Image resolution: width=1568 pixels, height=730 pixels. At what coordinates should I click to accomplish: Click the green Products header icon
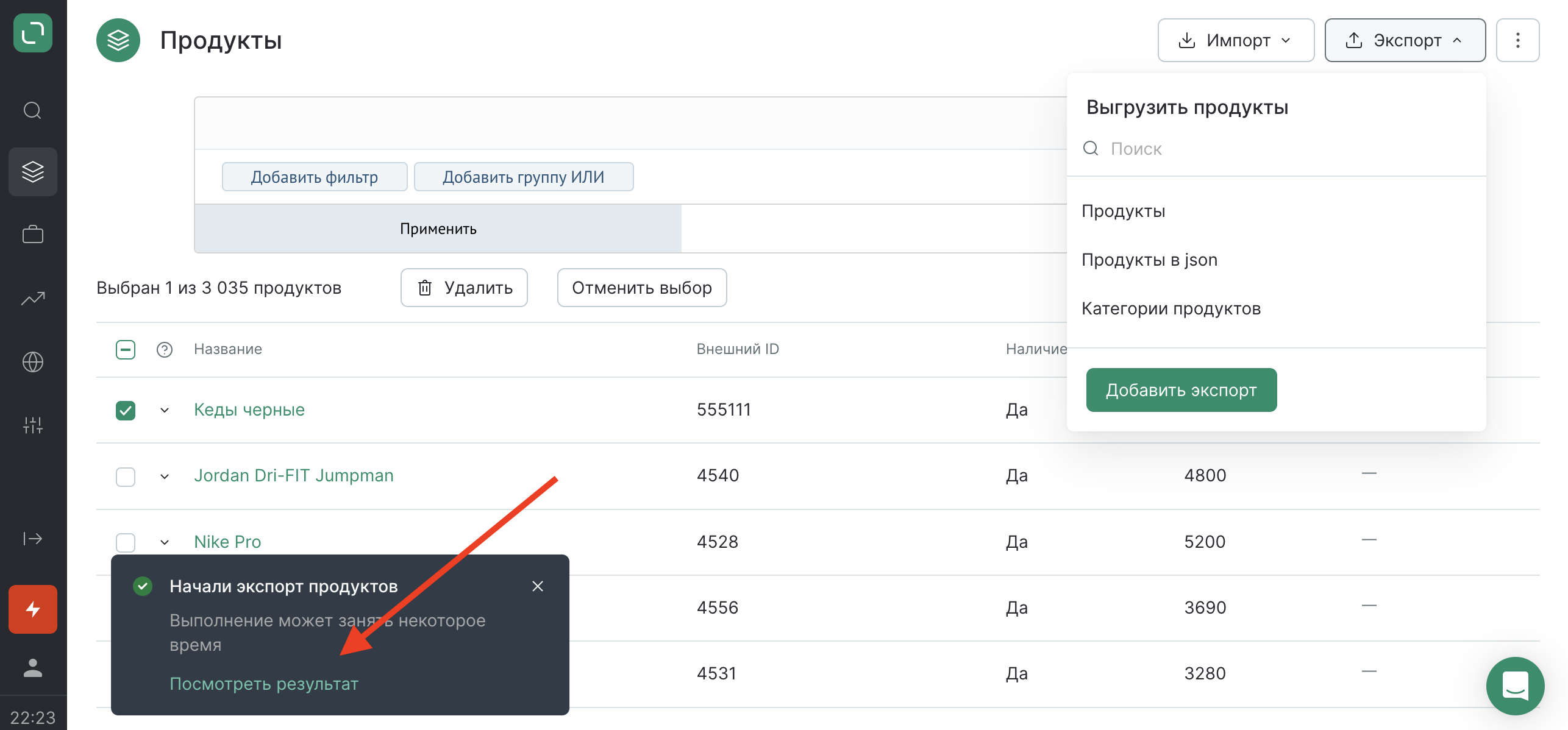pyautogui.click(x=118, y=40)
